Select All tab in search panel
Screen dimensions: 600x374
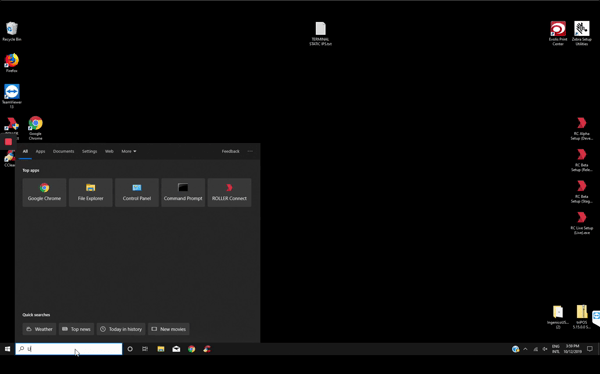point(25,151)
